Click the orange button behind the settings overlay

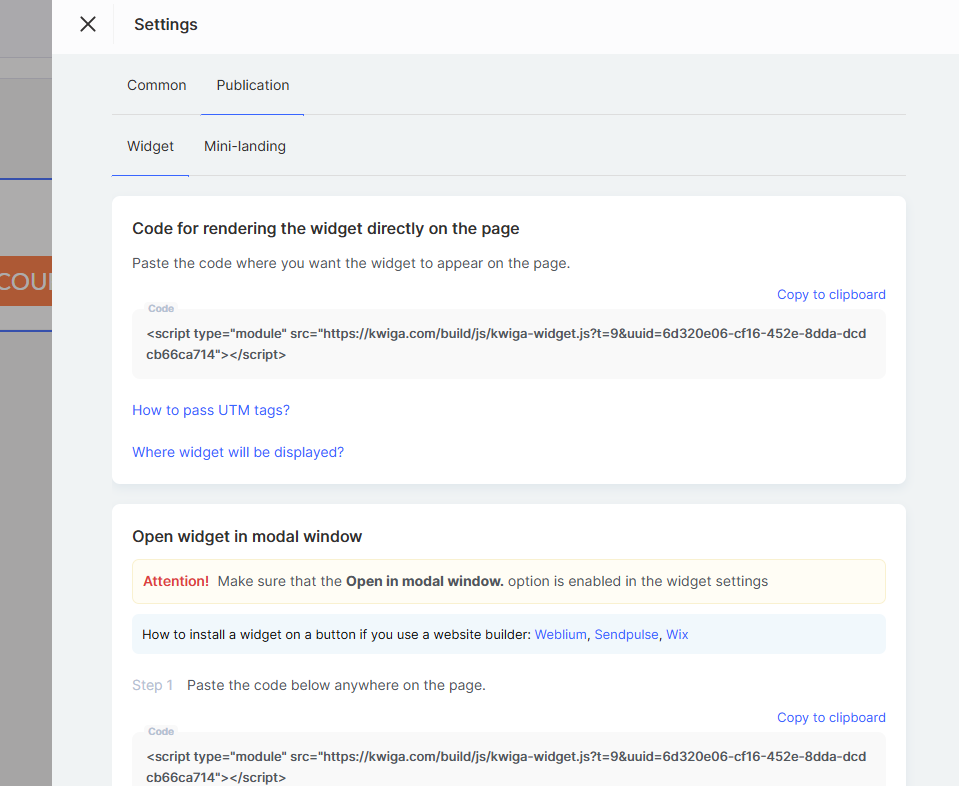coord(26,281)
